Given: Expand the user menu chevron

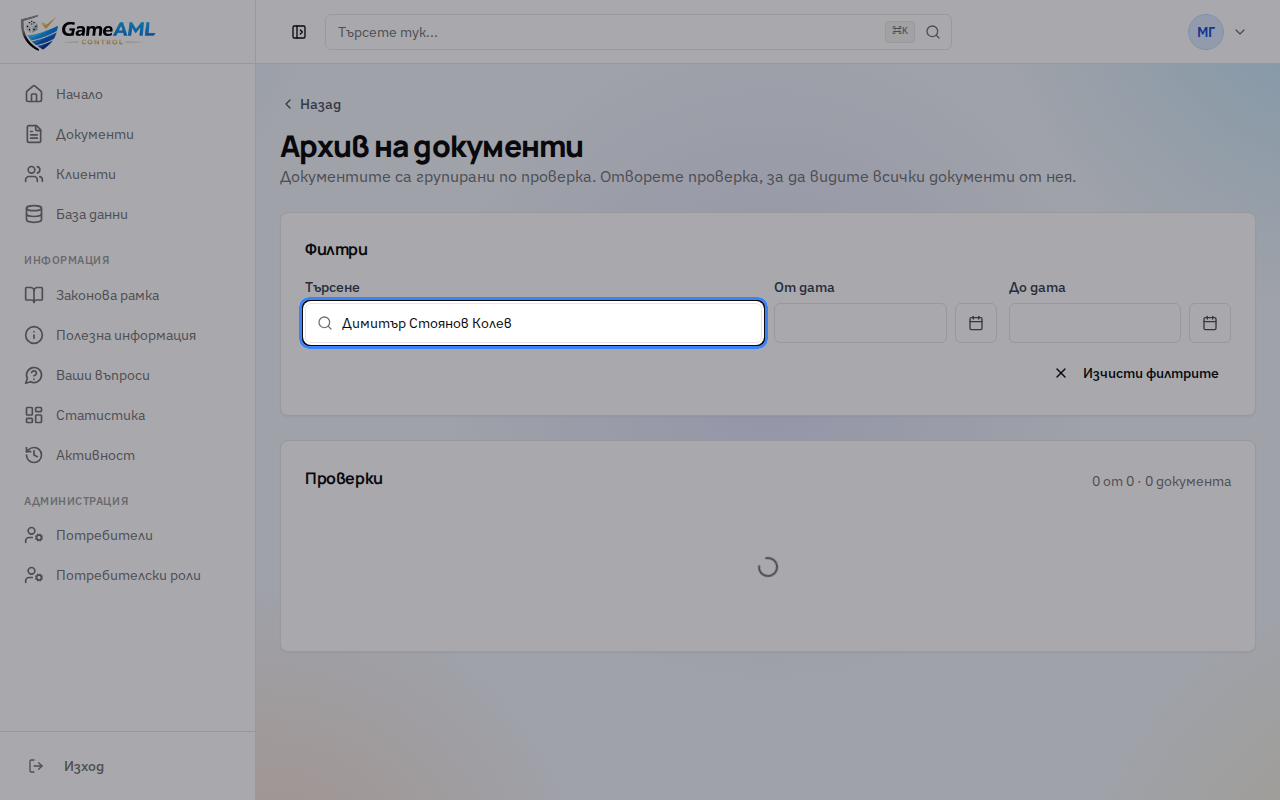Looking at the screenshot, I should click(1240, 32).
